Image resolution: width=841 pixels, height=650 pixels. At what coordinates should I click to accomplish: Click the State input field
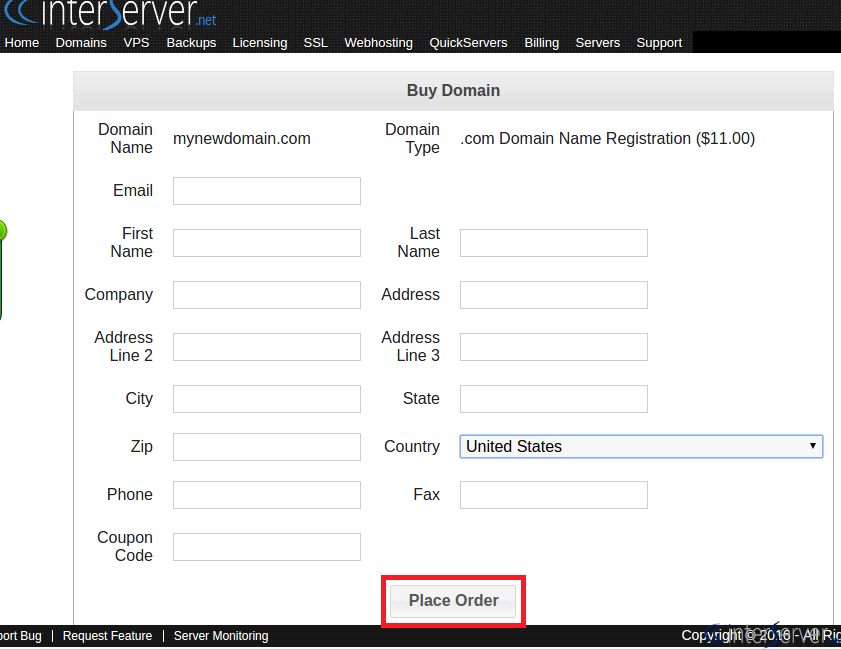pos(554,399)
